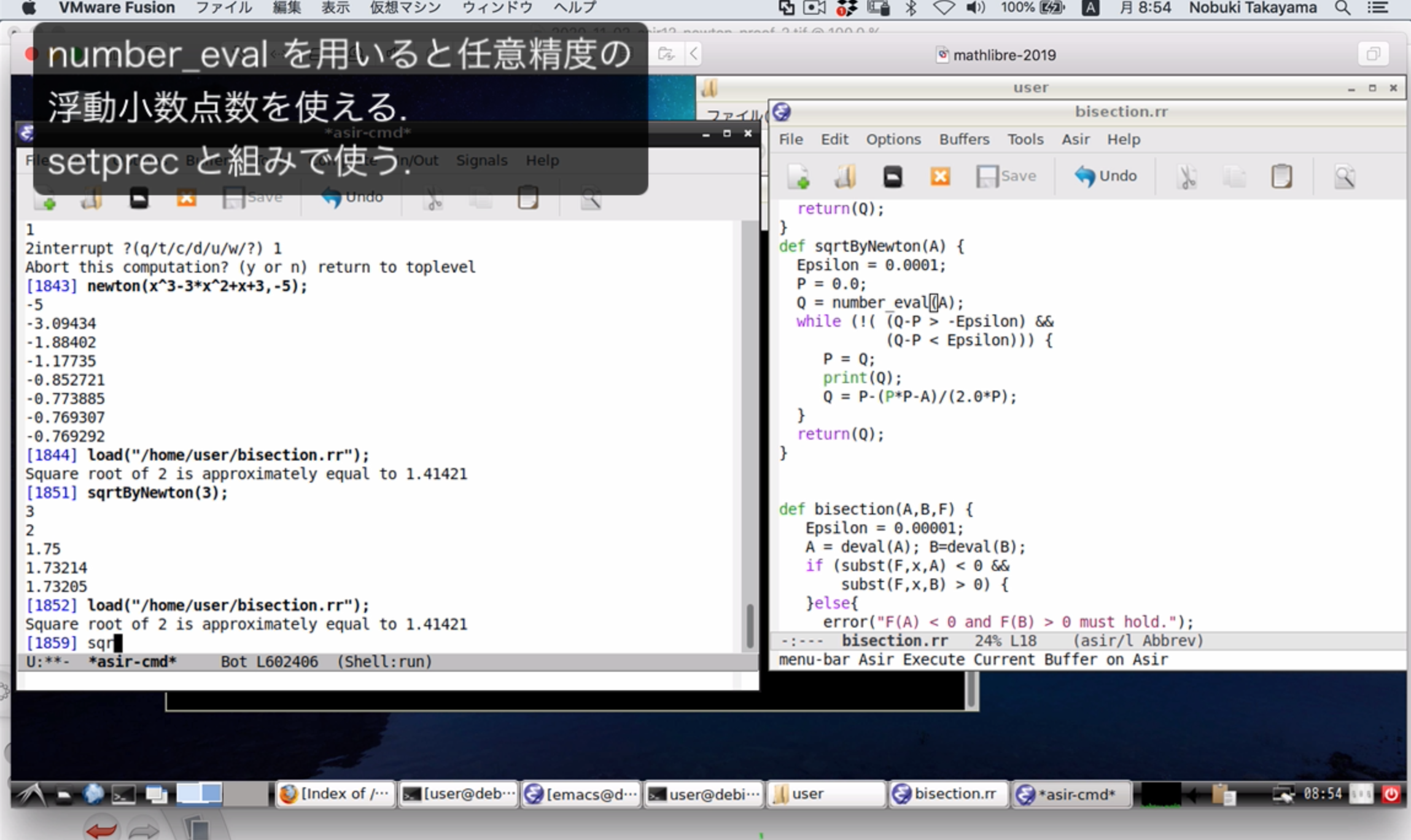Open File menu in bisection.rr window
1411x840 pixels.
point(791,139)
